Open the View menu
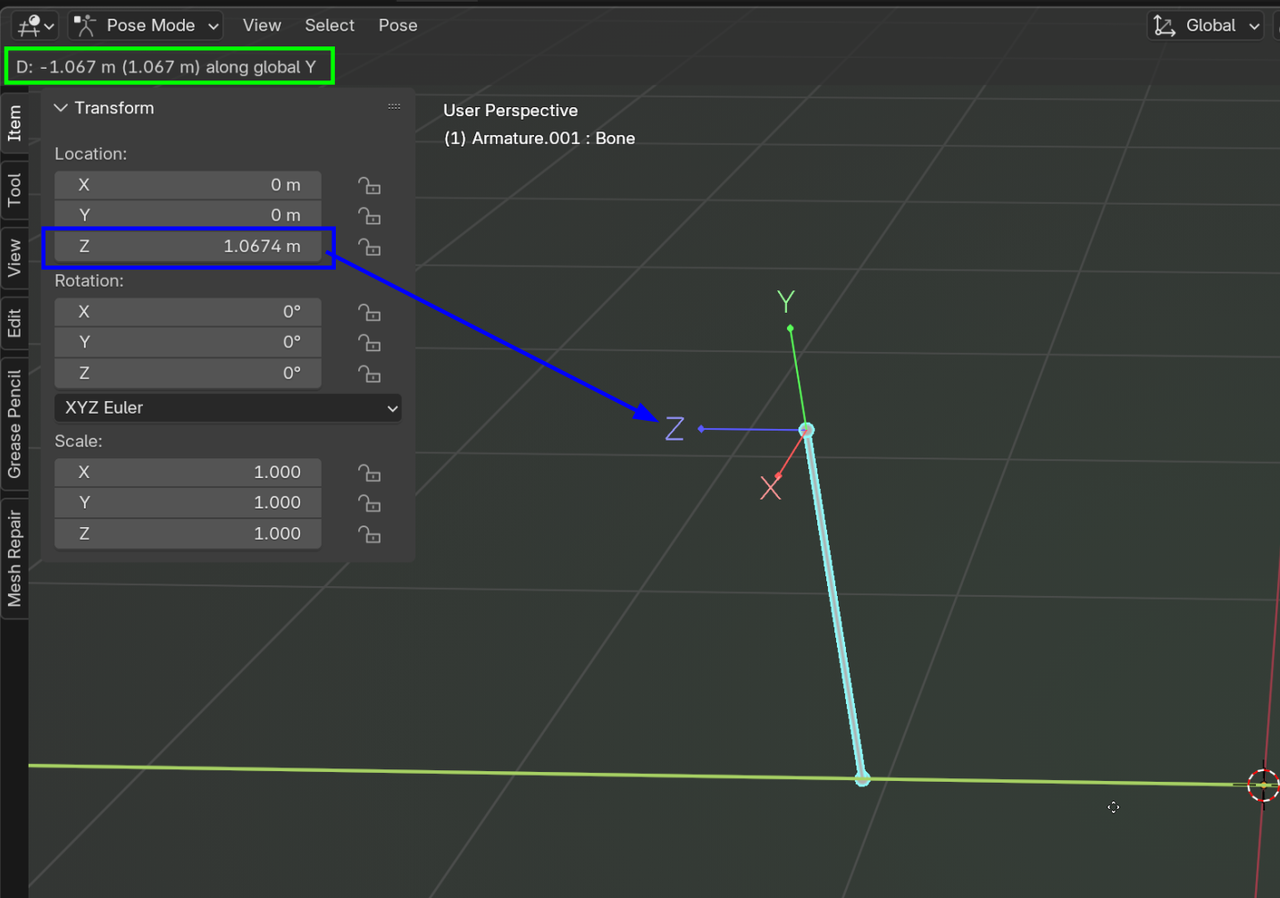1280x898 pixels. click(262, 25)
